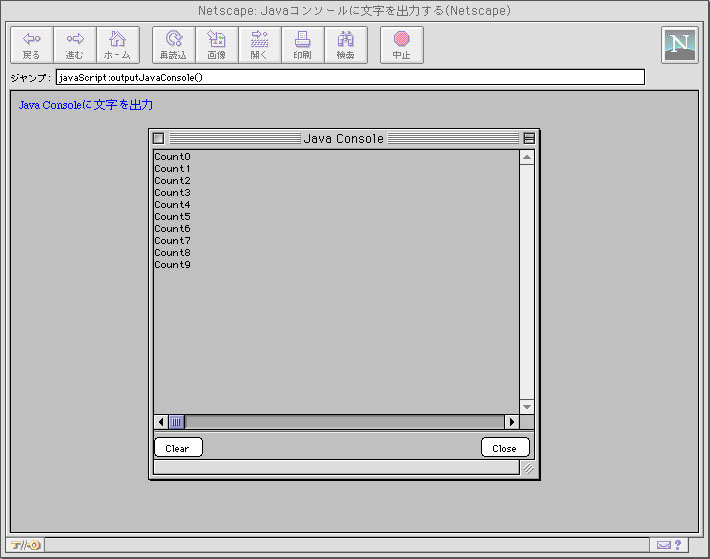Click the console's horizontal scroll right arrow
The height and width of the screenshot is (559, 710).
(512, 422)
